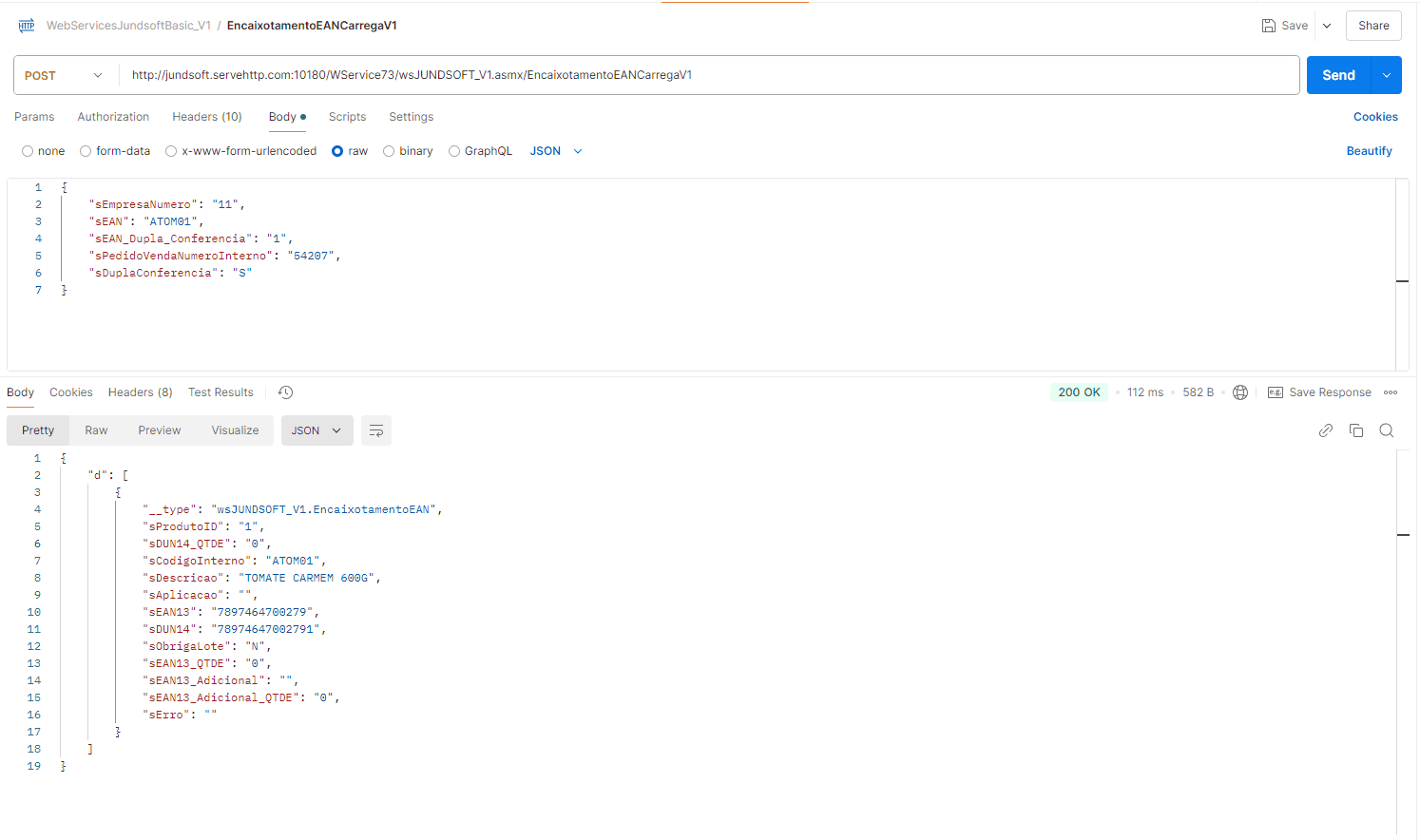Open the Cookies link

click(1375, 117)
